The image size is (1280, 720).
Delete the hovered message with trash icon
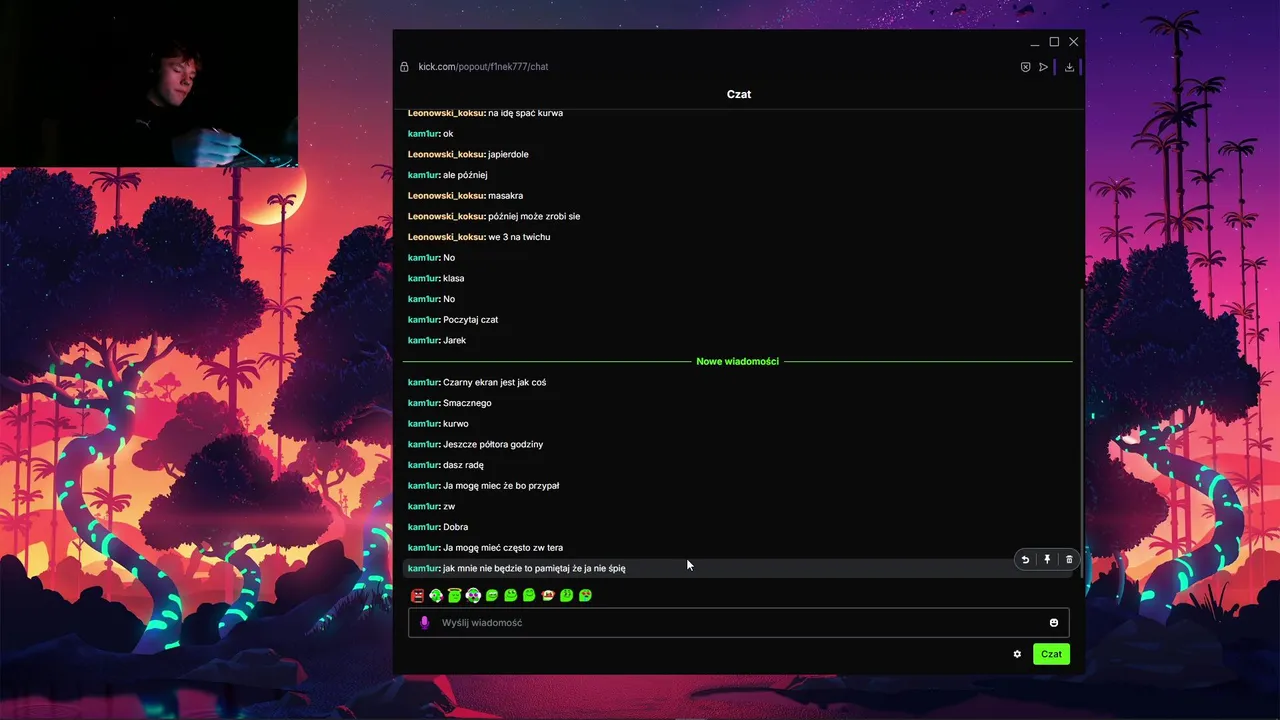click(1069, 560)
